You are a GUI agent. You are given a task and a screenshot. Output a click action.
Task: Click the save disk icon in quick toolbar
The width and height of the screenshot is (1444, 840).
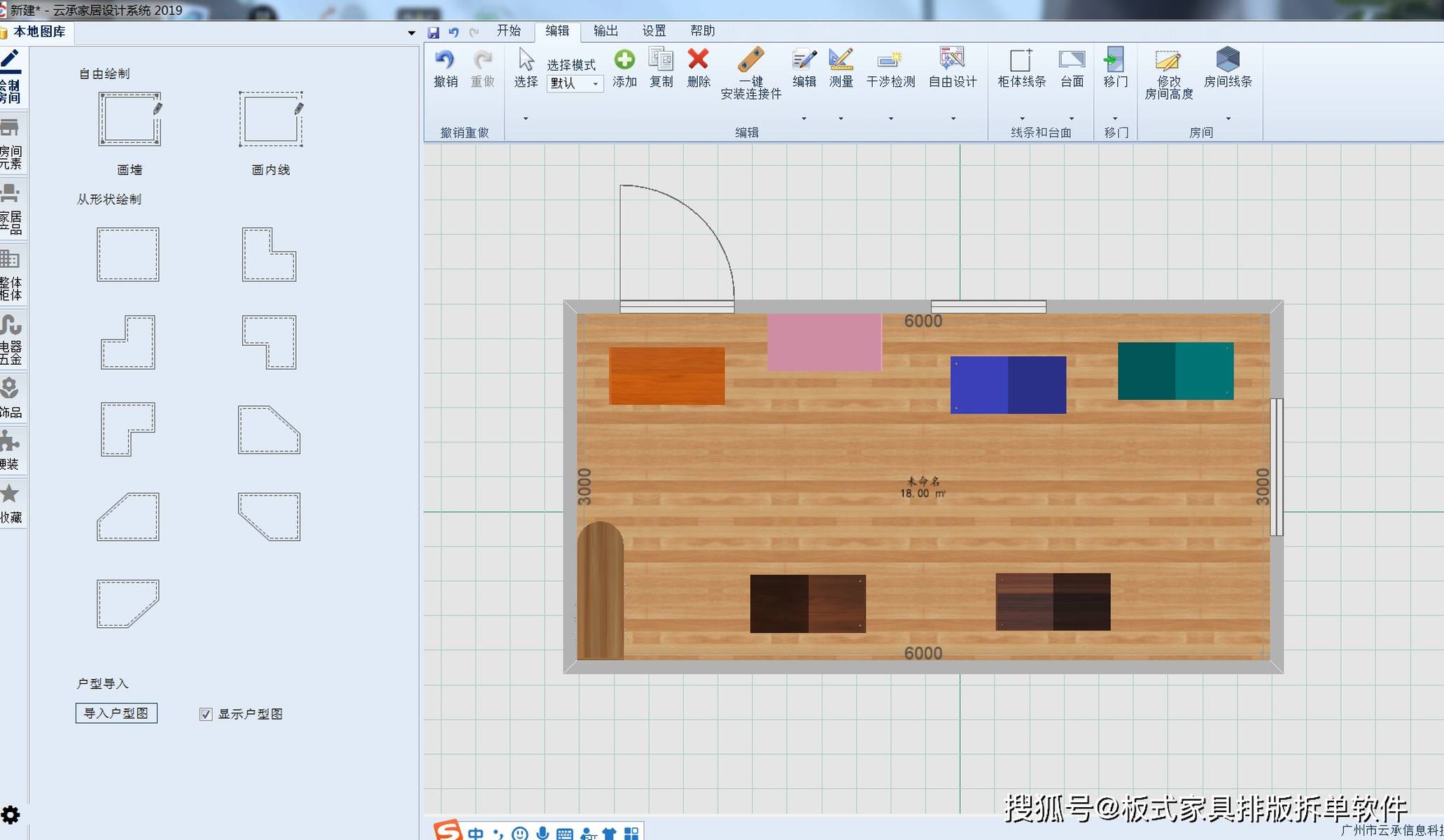433,32
